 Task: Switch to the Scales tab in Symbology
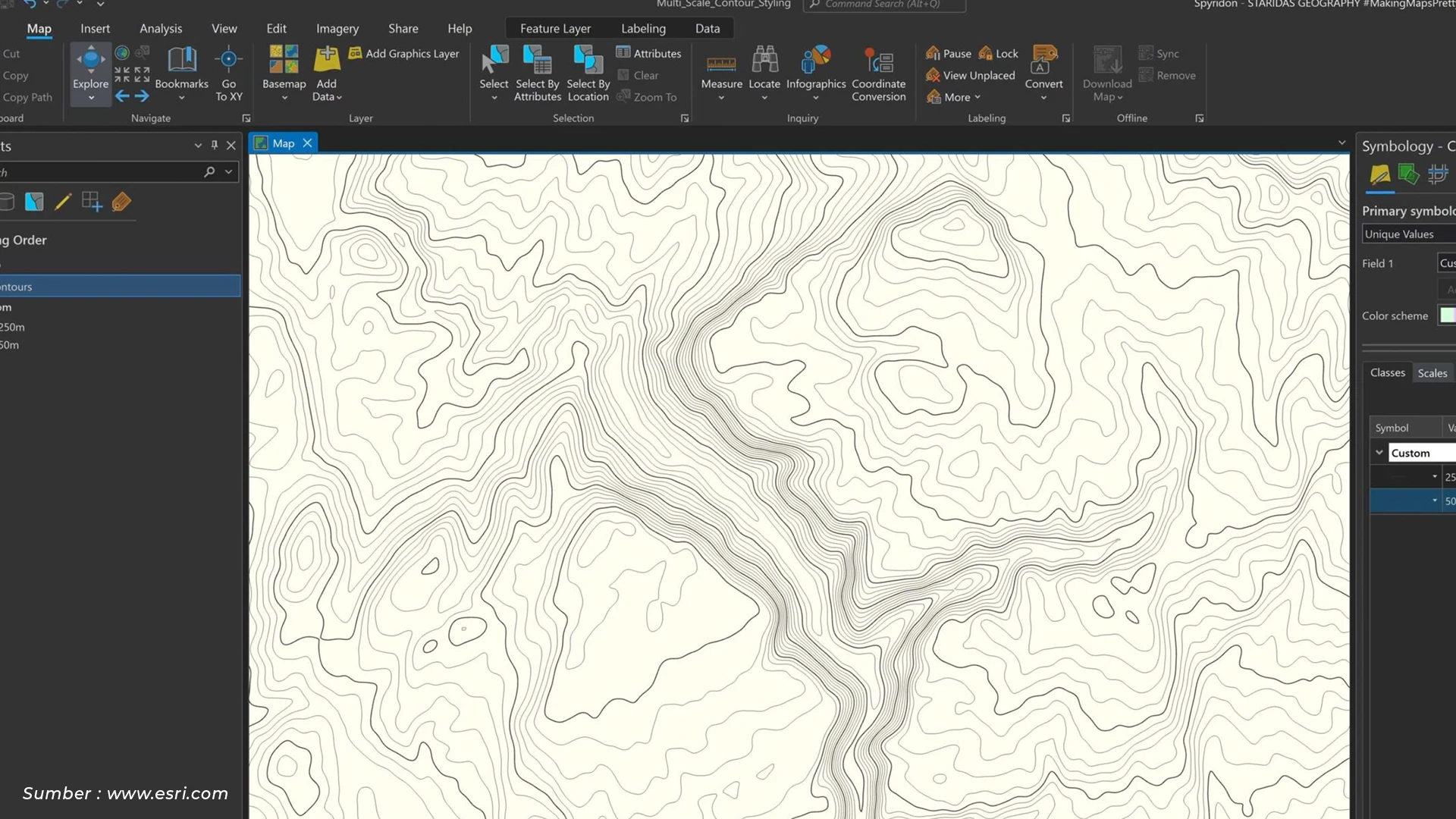(1432, 372)
